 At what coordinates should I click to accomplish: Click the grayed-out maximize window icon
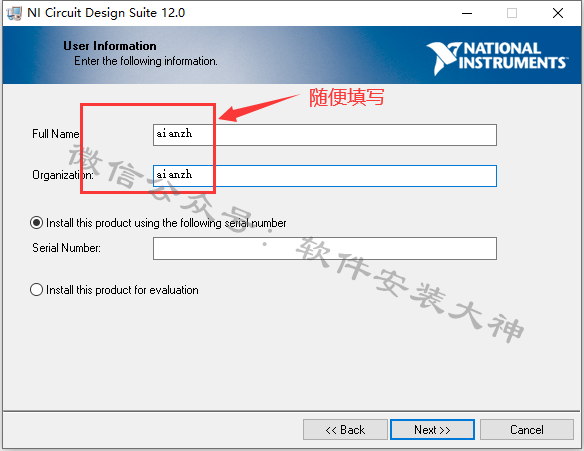(x=512, y=13)
